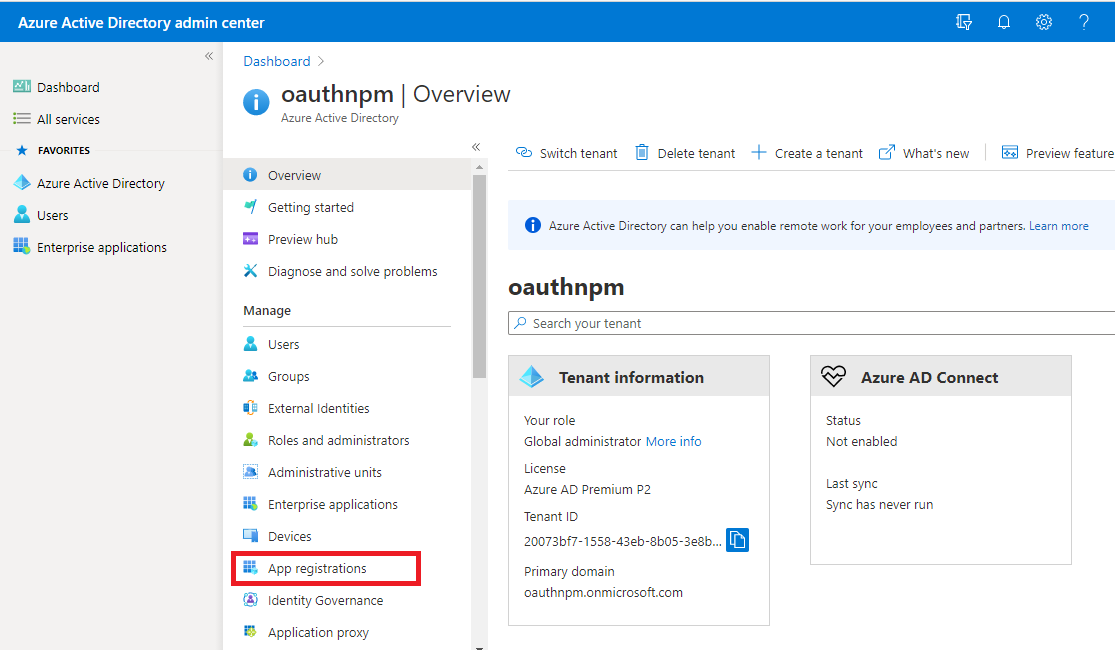Viewport: 1115px width, 650px height.
Task: Click Delete tenant in toolbar
Action: click(x=685, y=153)
